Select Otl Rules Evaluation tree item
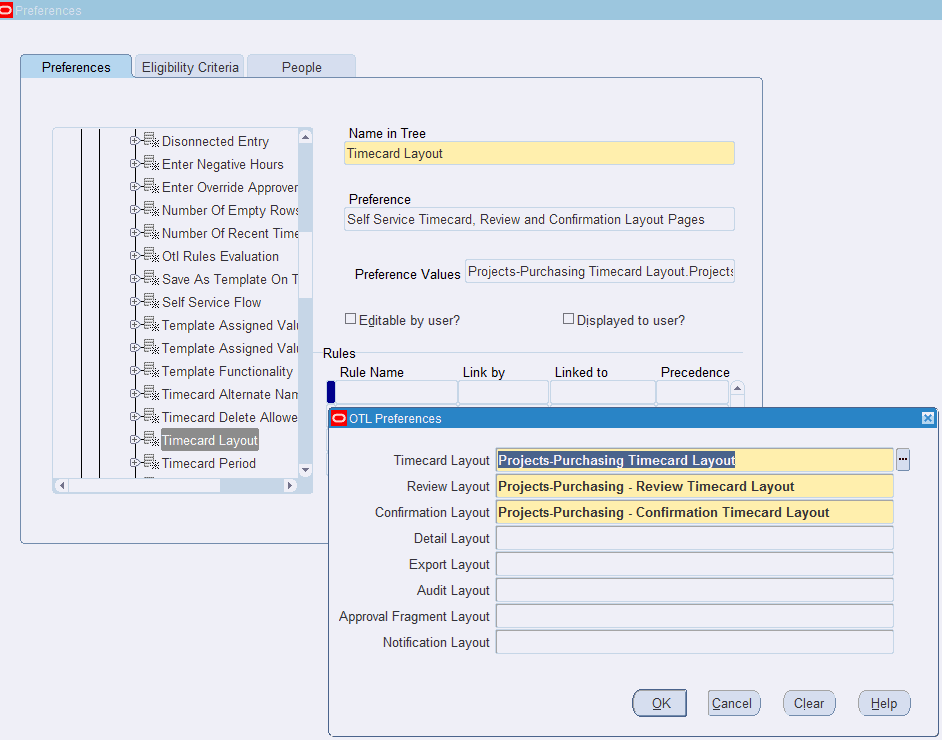 220,256
